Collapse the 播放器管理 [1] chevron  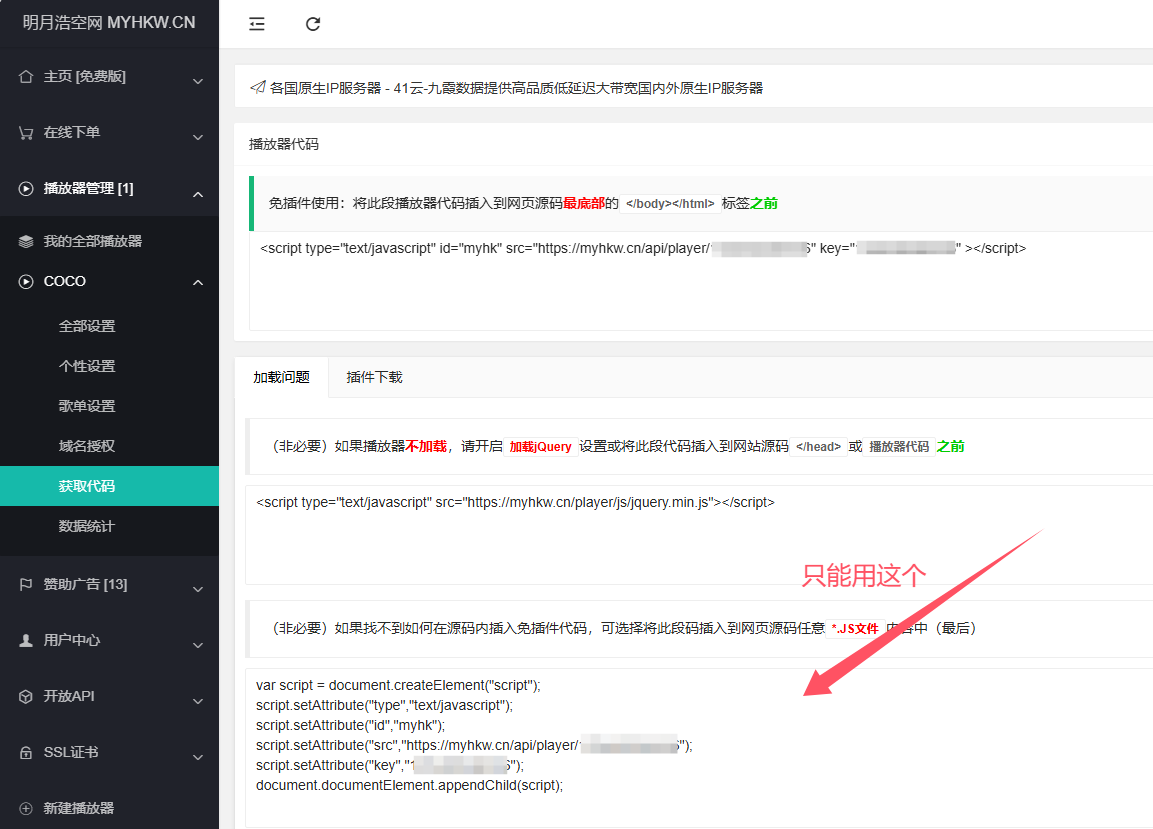click(x=198, y=194)
